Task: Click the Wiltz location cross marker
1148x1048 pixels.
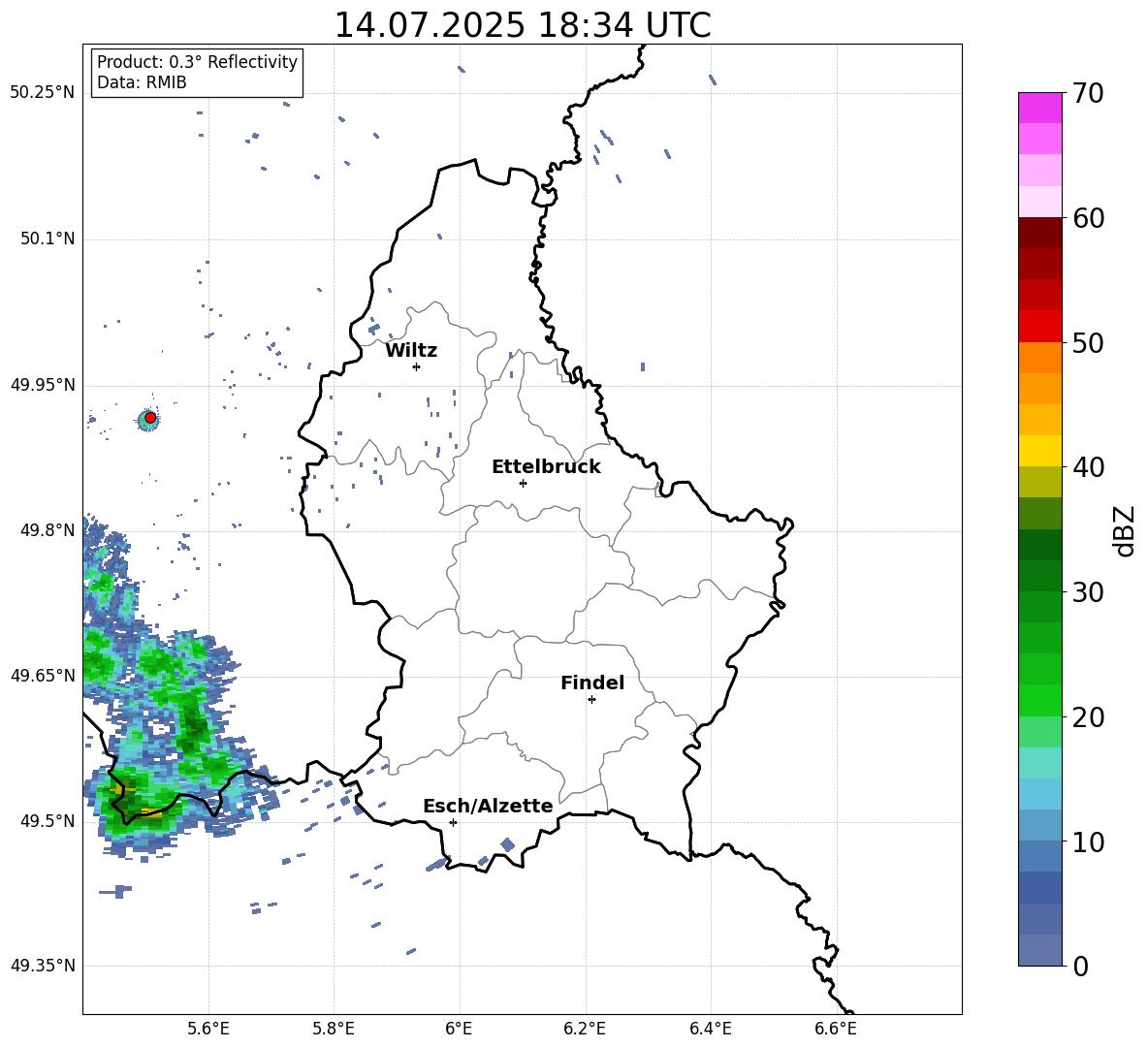Action: click(x=417, y=366)
